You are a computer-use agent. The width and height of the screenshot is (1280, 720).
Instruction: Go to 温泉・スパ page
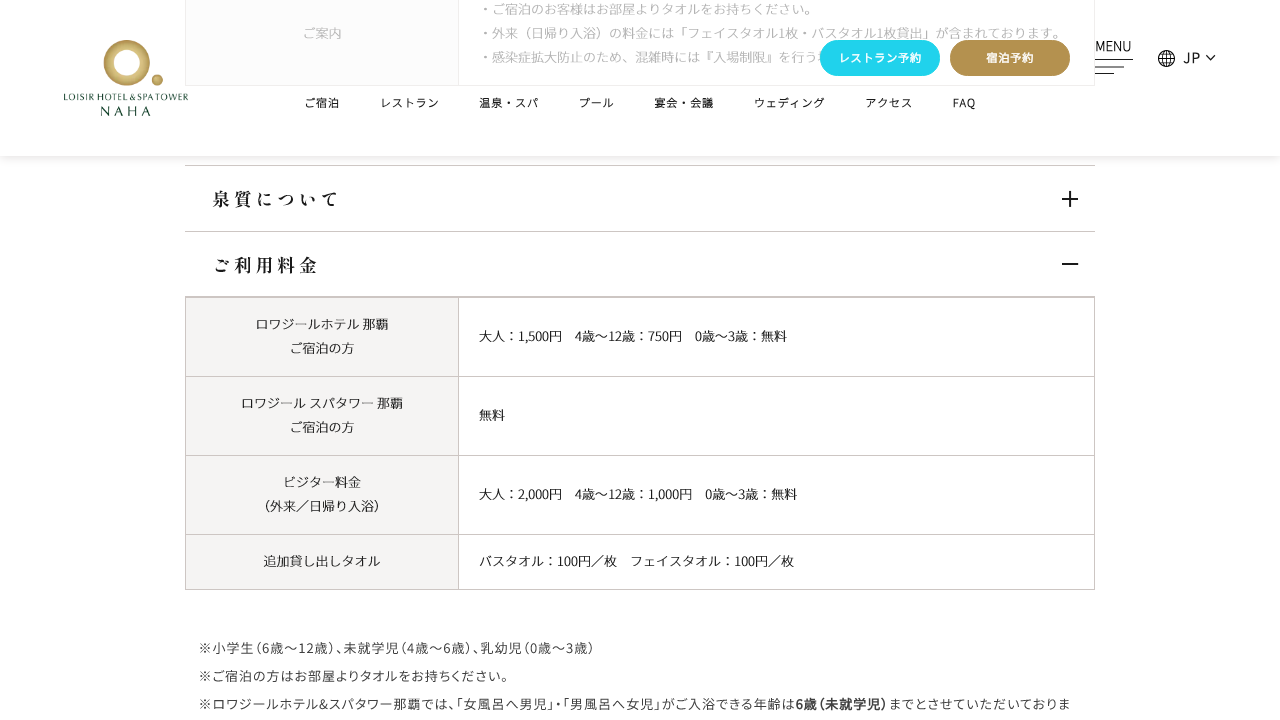point(509,103)
